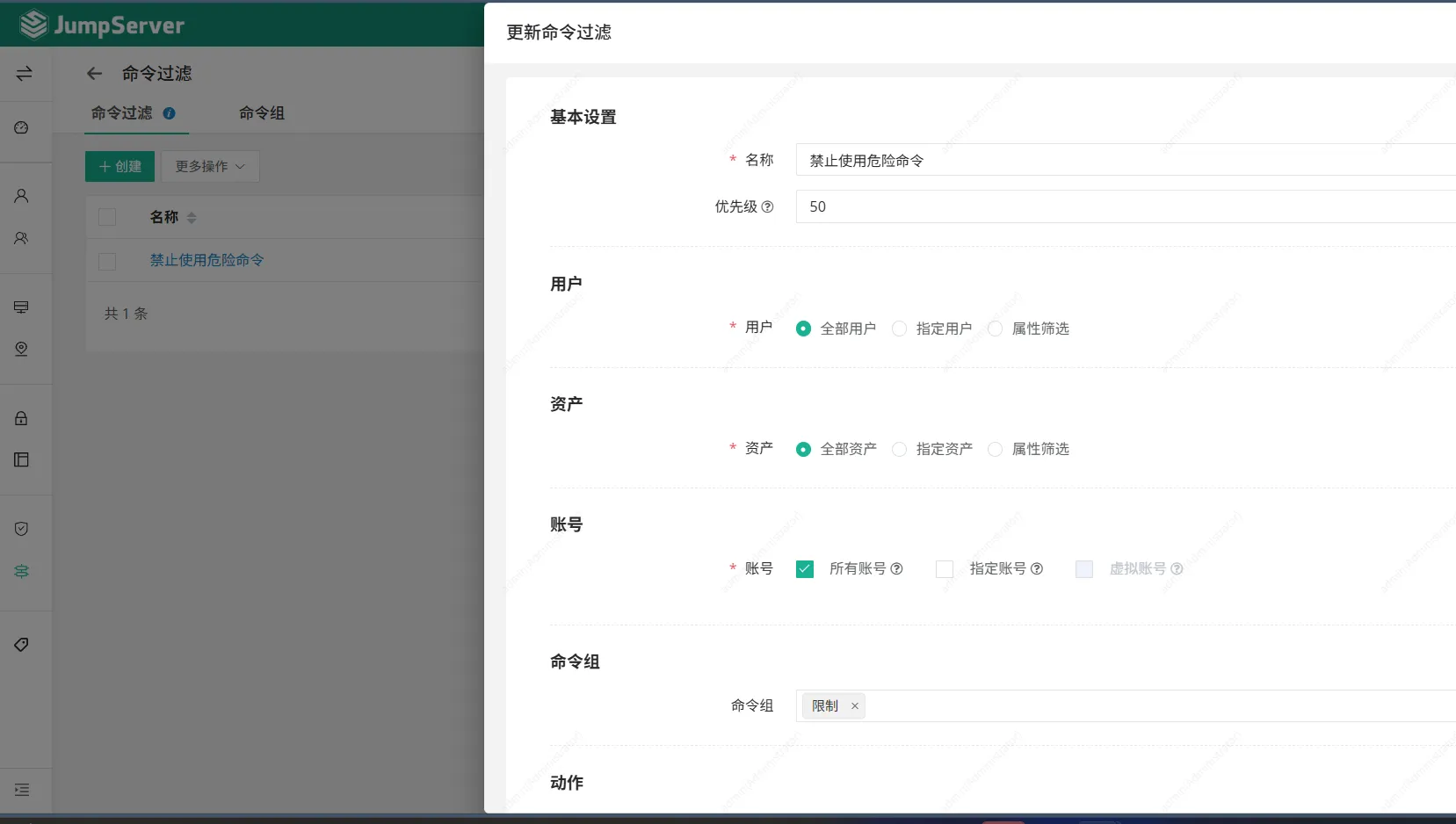Screen dimensions: 1456x824
Task: Select the 指定用户 radio option
Action: 899,329
